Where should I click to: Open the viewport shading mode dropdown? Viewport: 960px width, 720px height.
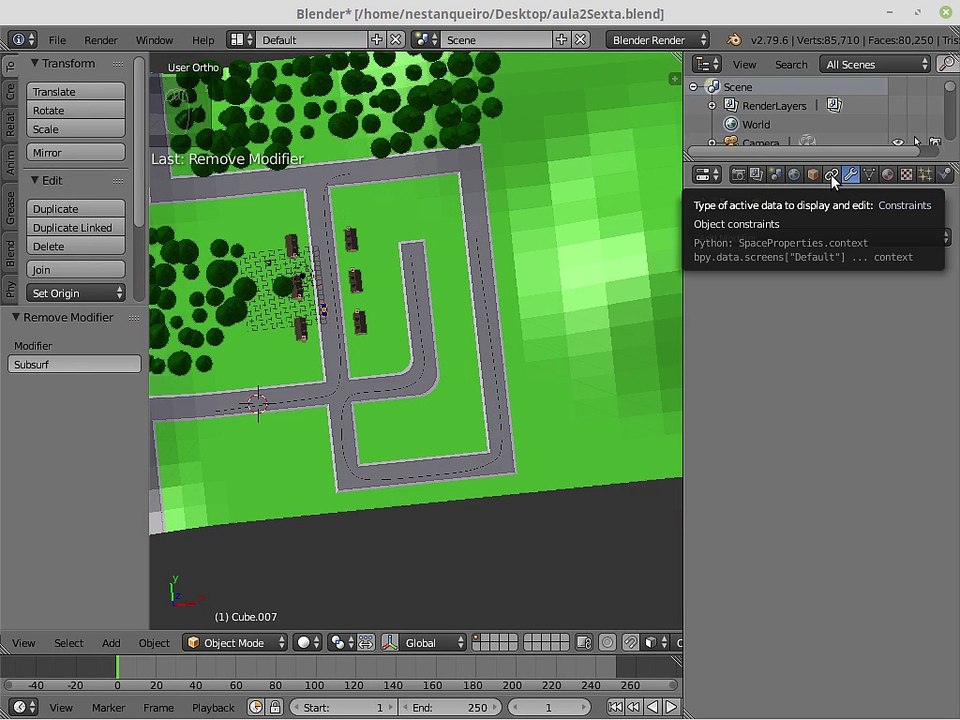click(x=308, y=642)
